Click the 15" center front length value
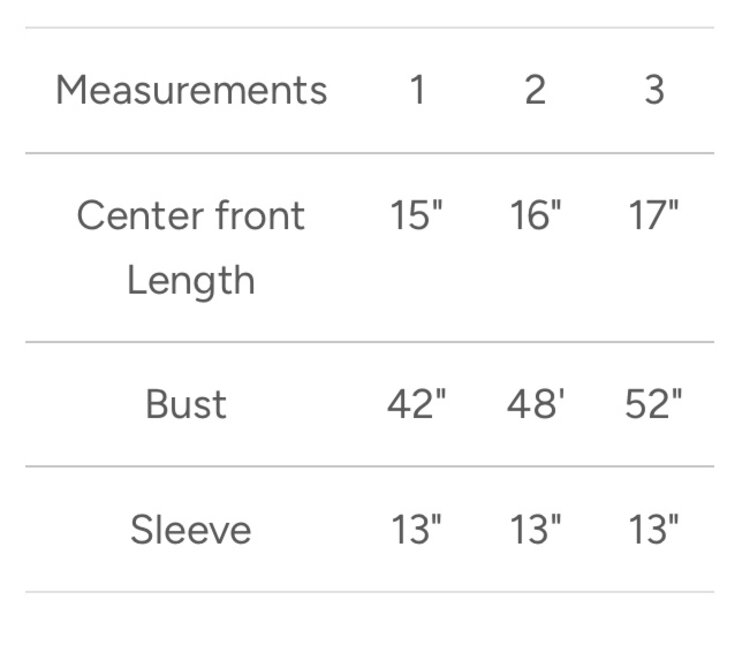The height and width of the screenshot is (661, 750). (416, 215)
